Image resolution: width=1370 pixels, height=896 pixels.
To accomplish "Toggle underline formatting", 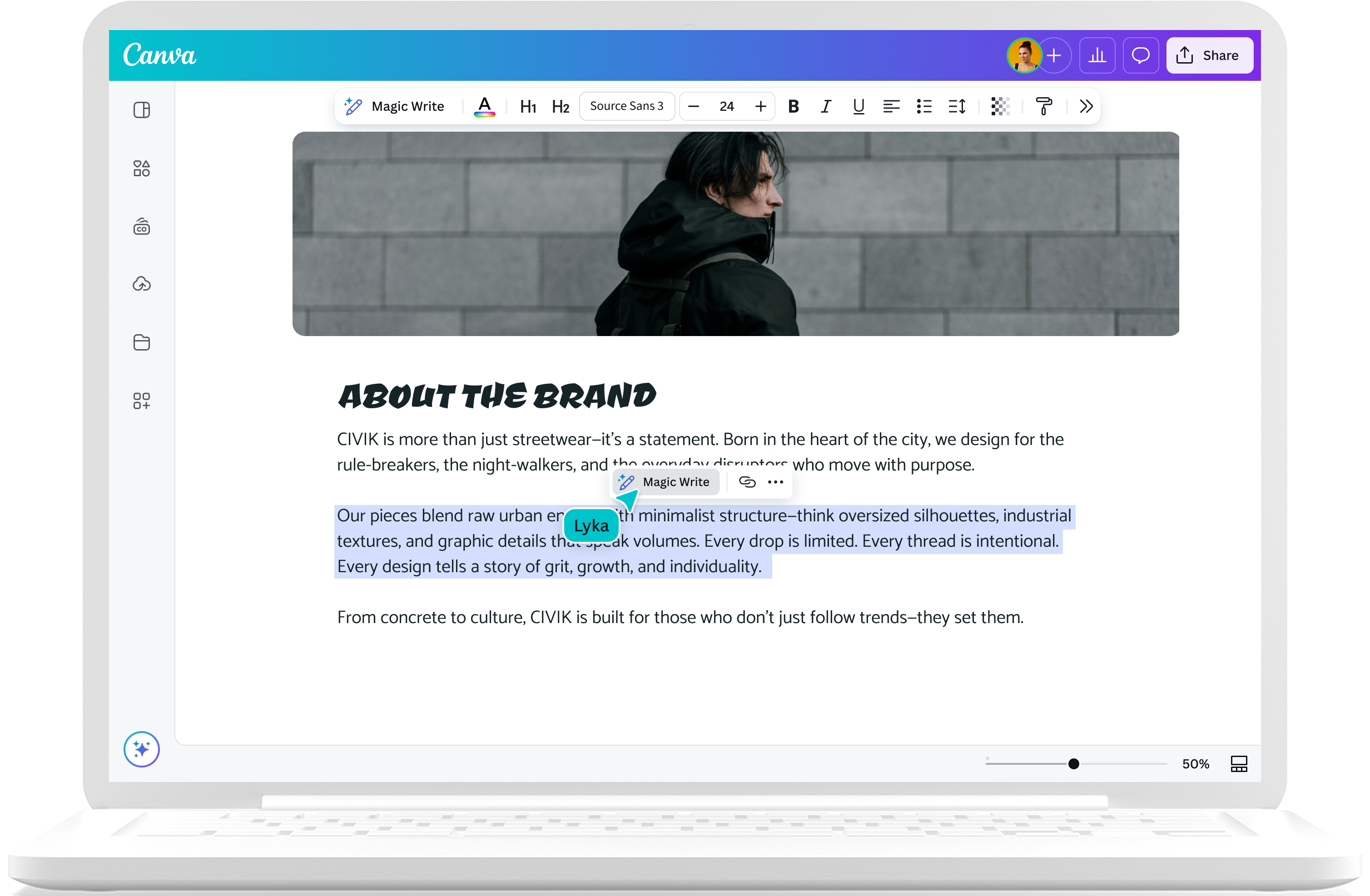I will tap(858, 106).
